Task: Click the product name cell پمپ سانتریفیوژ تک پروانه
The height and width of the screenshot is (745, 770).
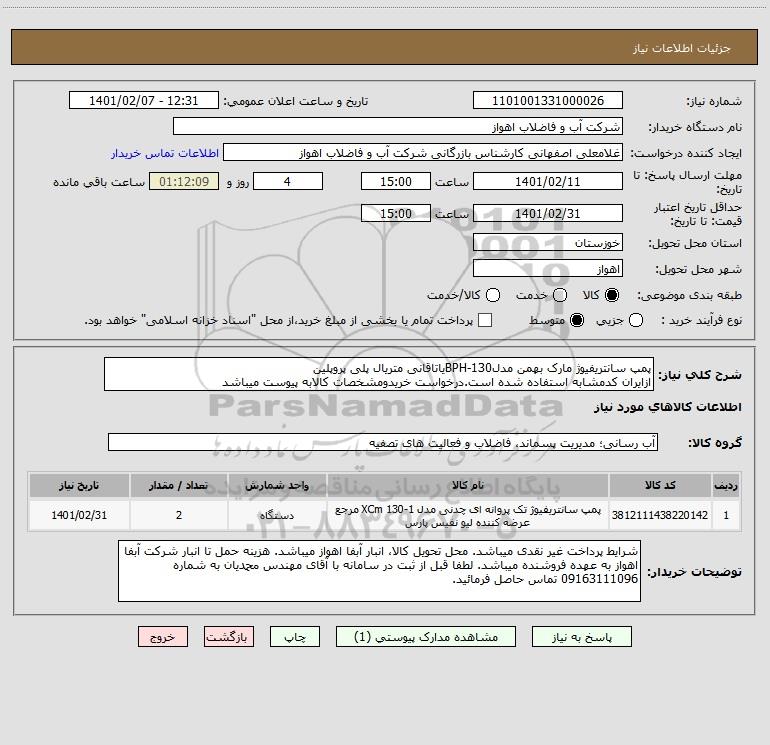Action: 468,515
